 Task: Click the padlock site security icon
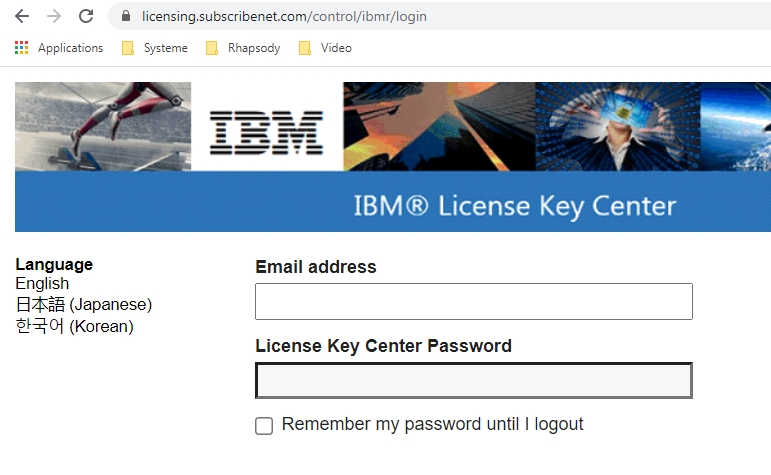pos(126,16)
